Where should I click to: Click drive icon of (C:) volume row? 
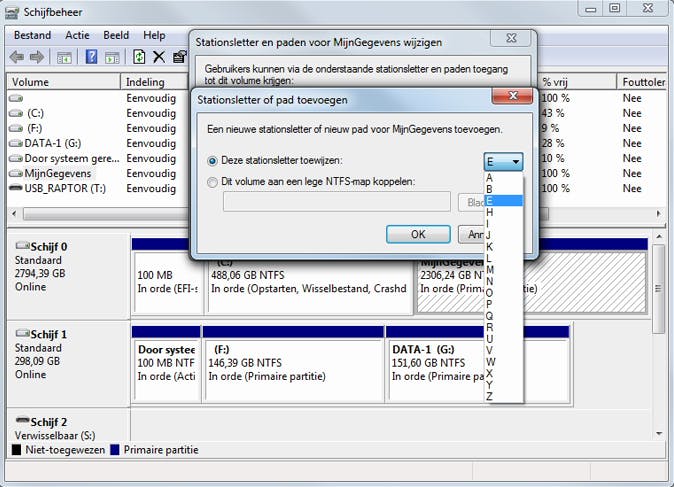pos(16,113)
